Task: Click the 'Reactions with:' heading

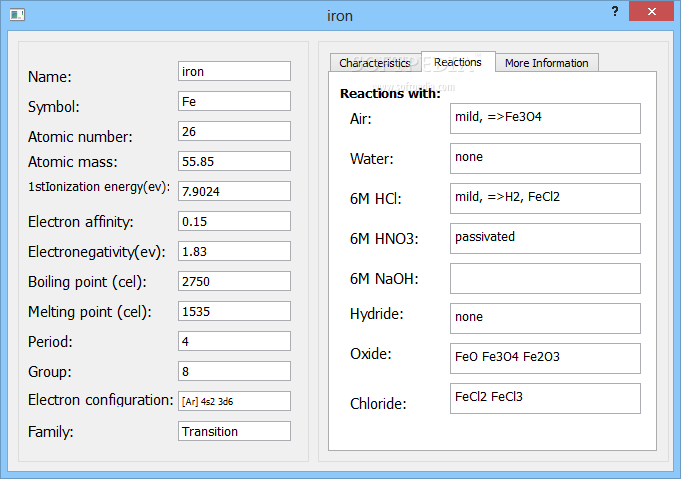Action: click(x=390, y=93)
